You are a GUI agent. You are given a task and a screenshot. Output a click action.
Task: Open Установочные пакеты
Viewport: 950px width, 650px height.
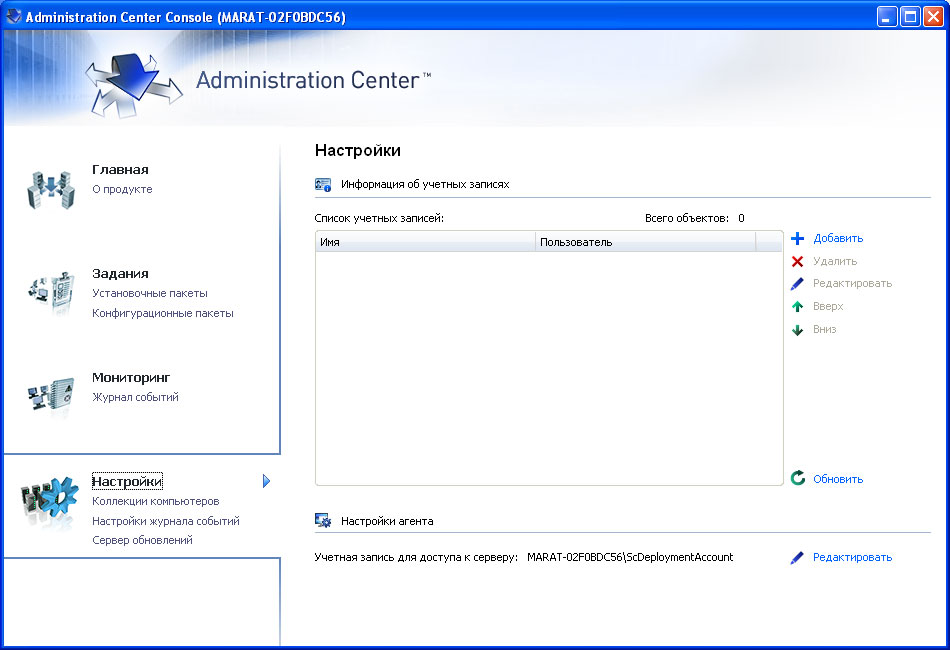(150, 293)
